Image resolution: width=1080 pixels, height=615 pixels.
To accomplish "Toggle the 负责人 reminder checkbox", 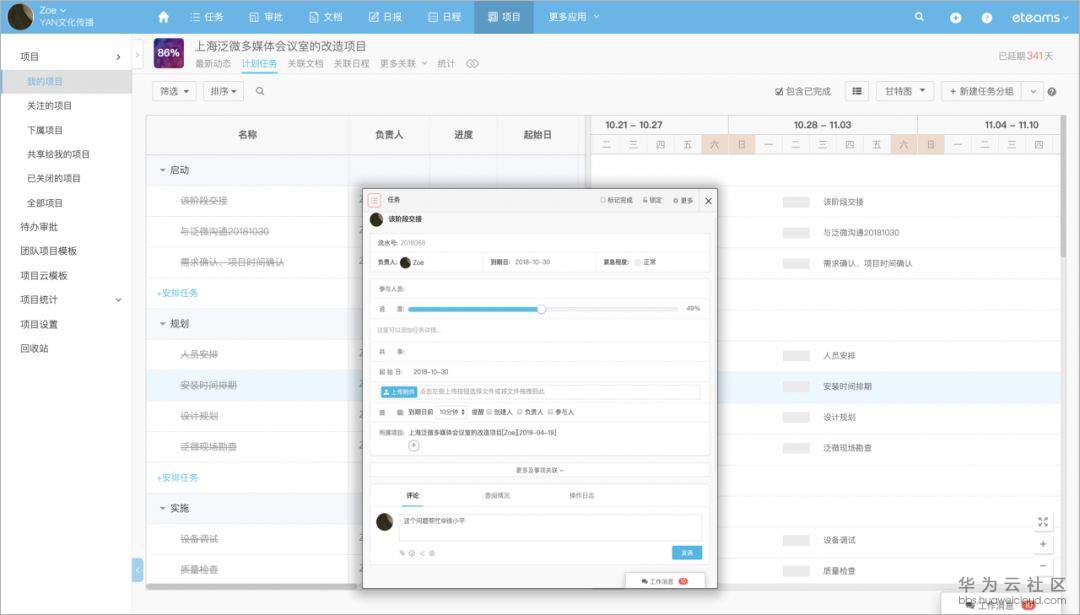I will (x=520, y=412).
